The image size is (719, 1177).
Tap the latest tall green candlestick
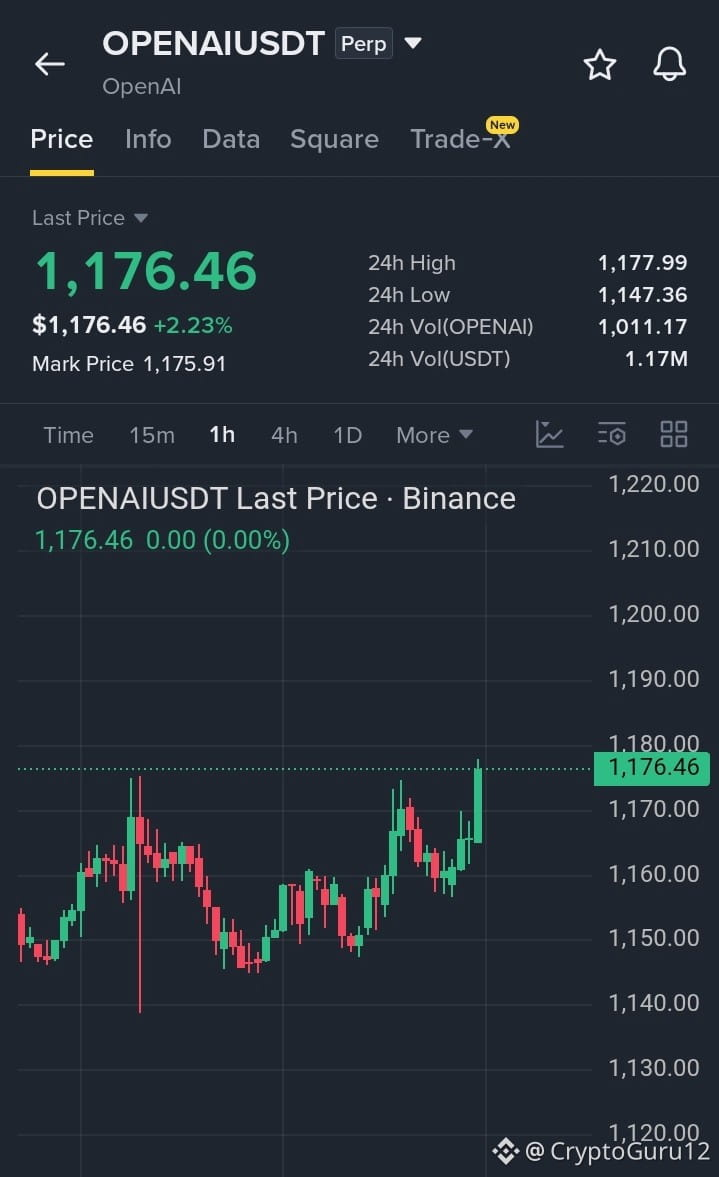point(478,803)
